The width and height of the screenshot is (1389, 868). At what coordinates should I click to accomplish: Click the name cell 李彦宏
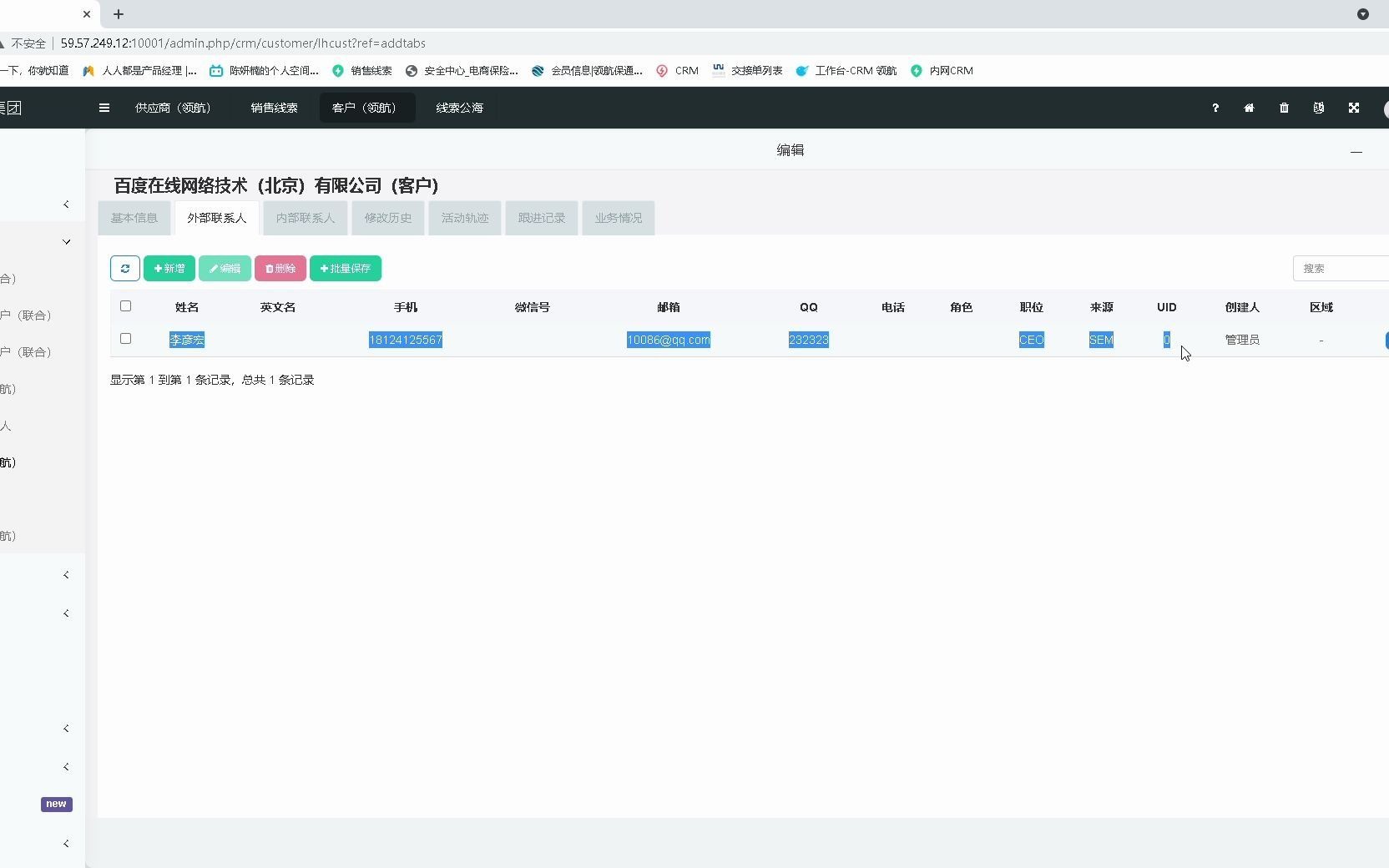click(187, 340)
